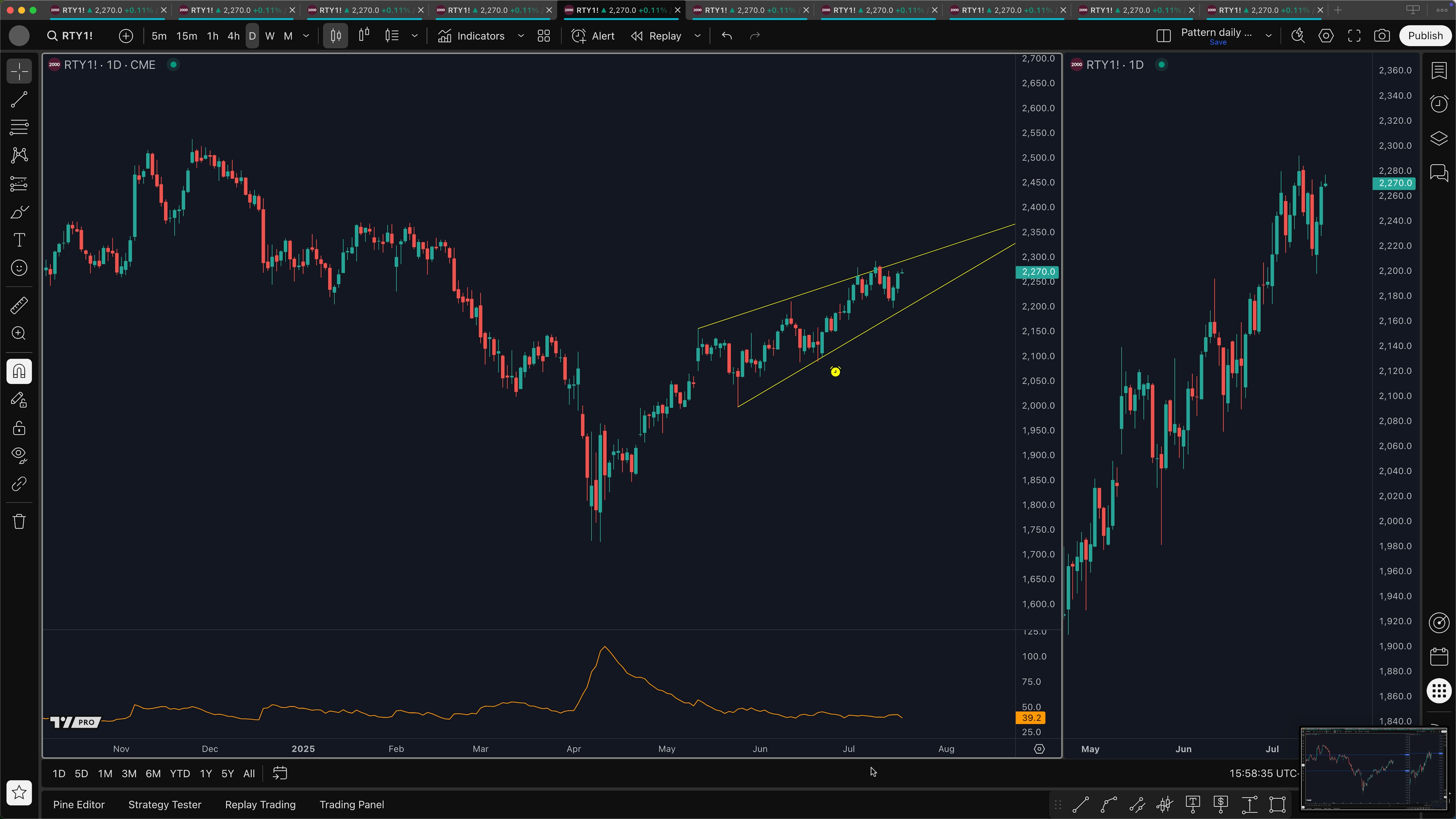Screen dimensions: 1456x819
Task: Open the object tree layers panel
Action: click(x=1439, y=138)
